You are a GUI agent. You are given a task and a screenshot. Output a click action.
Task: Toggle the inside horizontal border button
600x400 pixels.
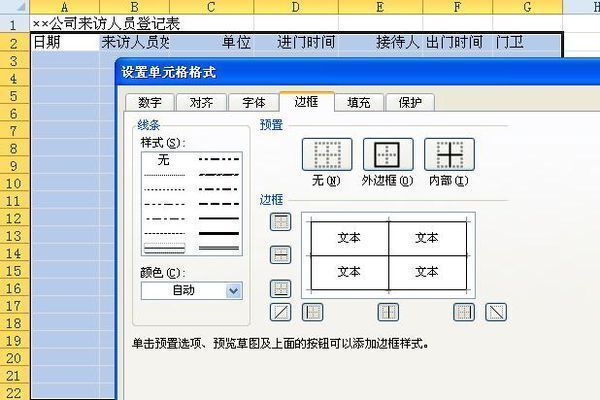pos(281,255)
